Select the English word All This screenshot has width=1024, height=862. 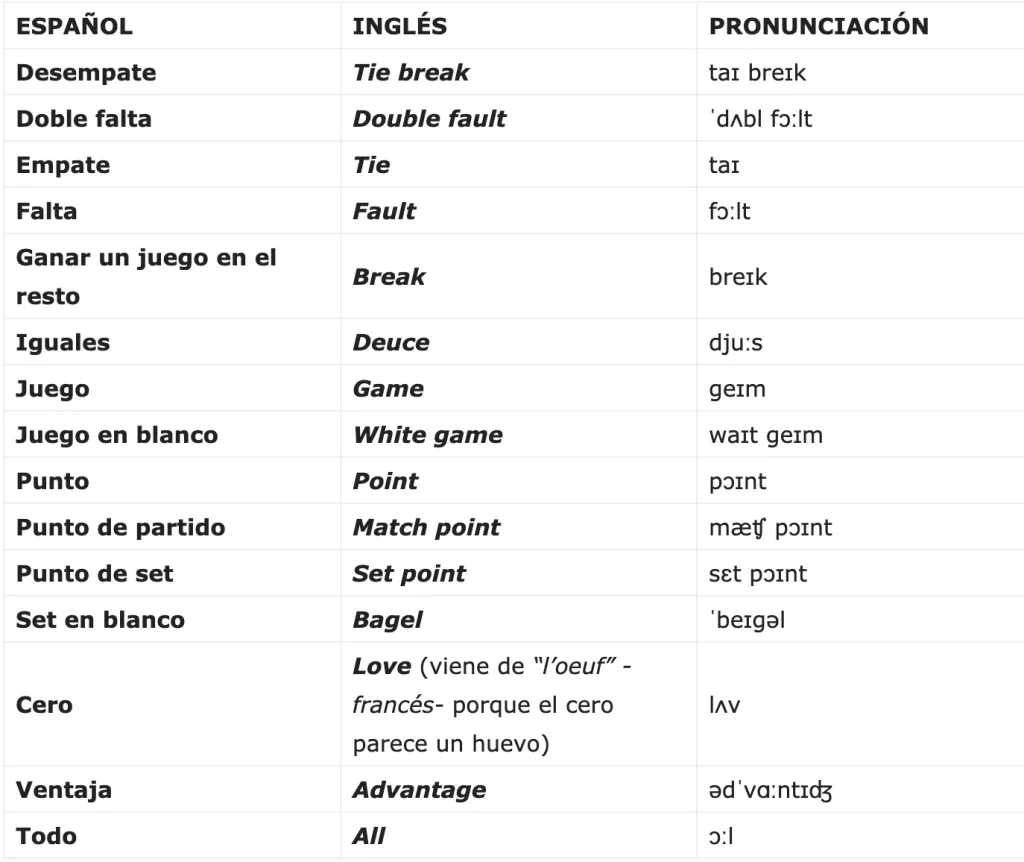tap(369, 836)
